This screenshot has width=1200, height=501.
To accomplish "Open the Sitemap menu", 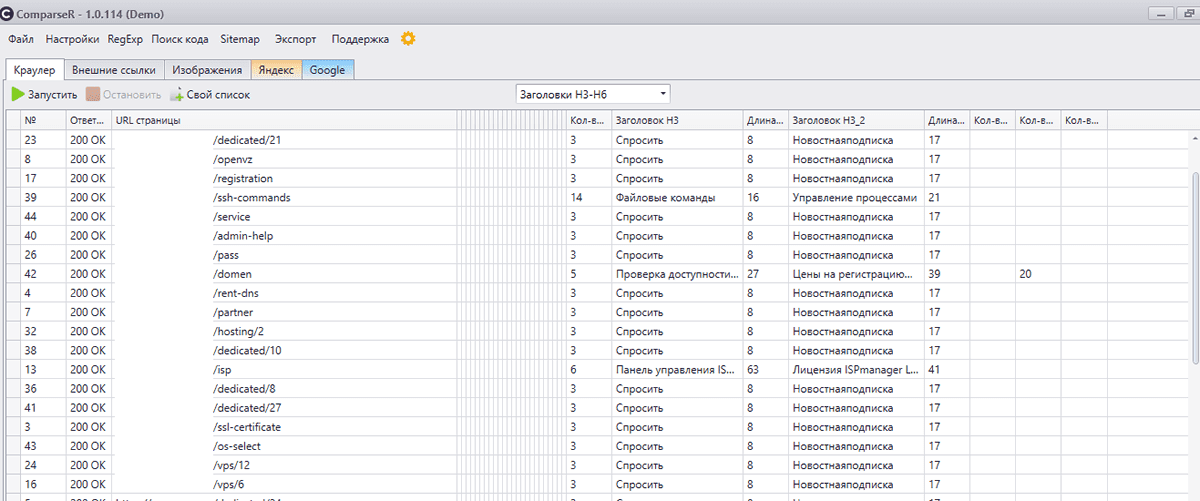I will click(240, 40).
